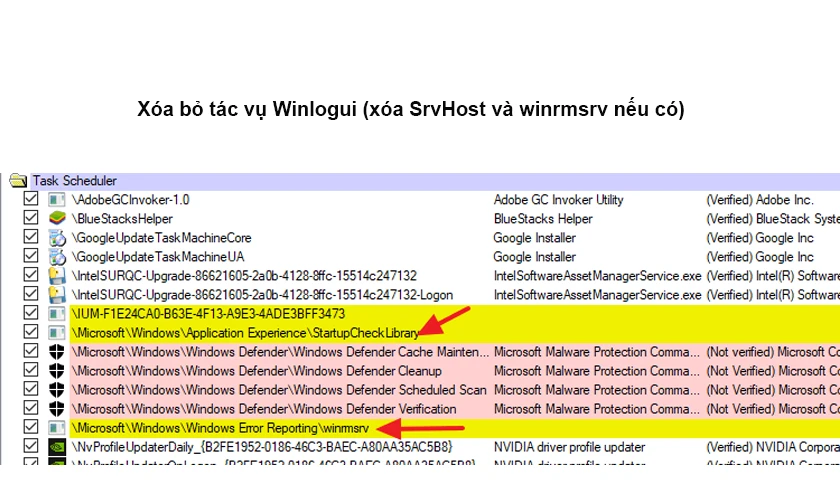
Task: Click '(Verified) Adobe Inc.' publisher cell
Action: click(760, 200)
